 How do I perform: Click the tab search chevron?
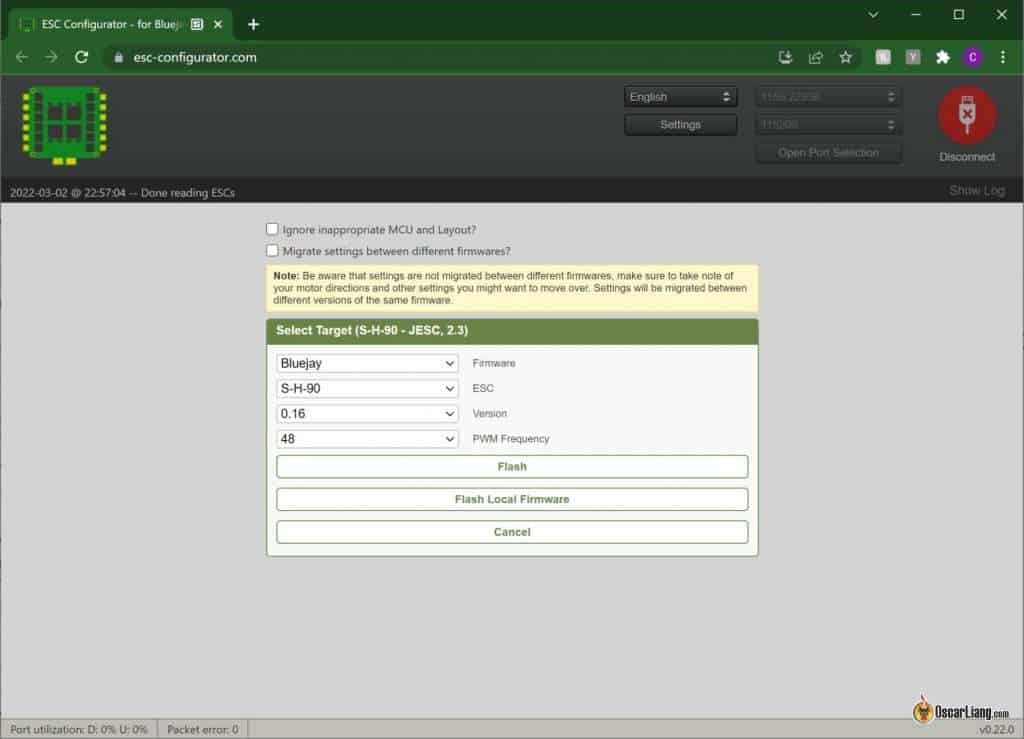(873, 14)
